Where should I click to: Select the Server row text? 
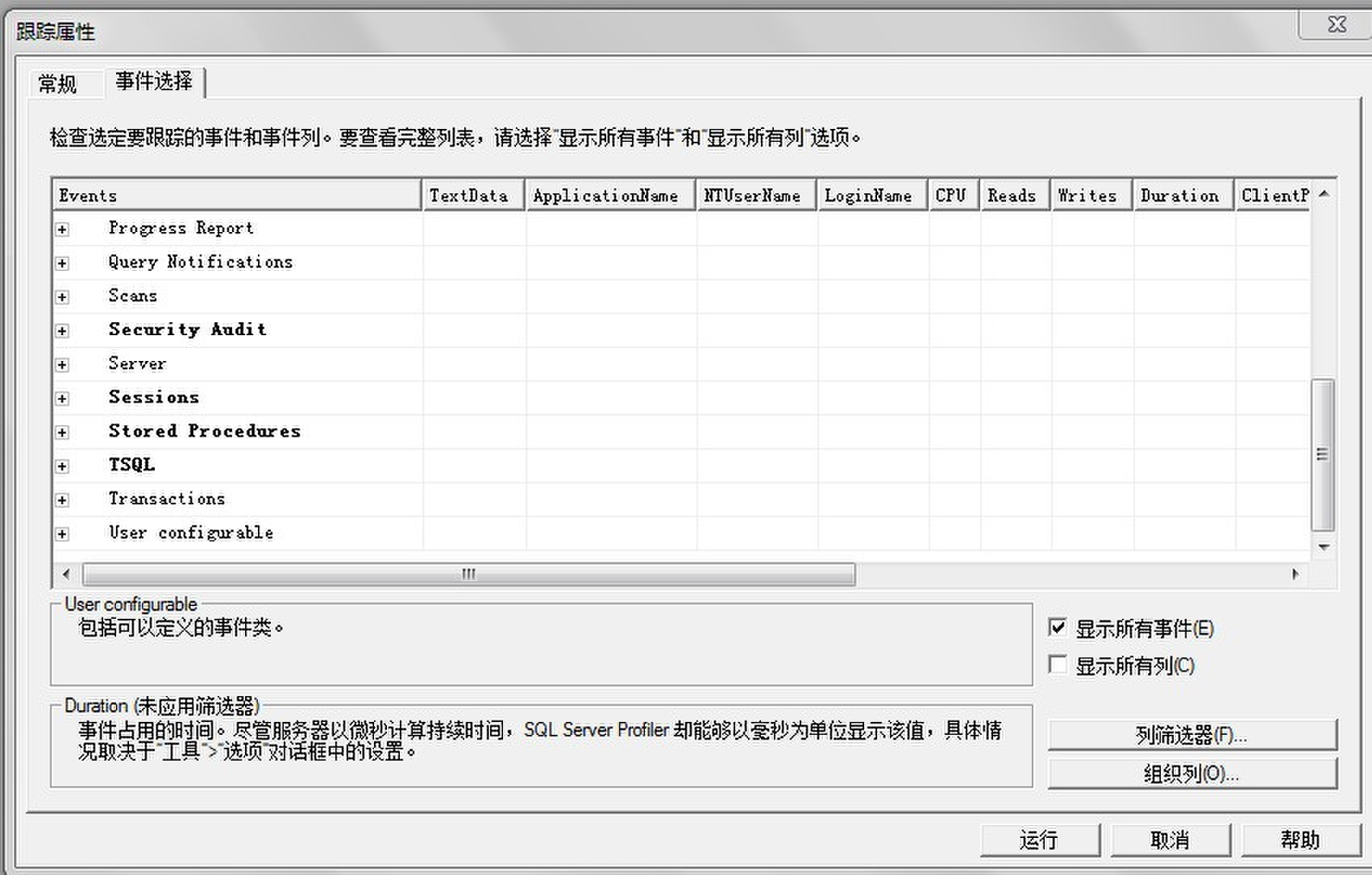click(x=137, y=363)
